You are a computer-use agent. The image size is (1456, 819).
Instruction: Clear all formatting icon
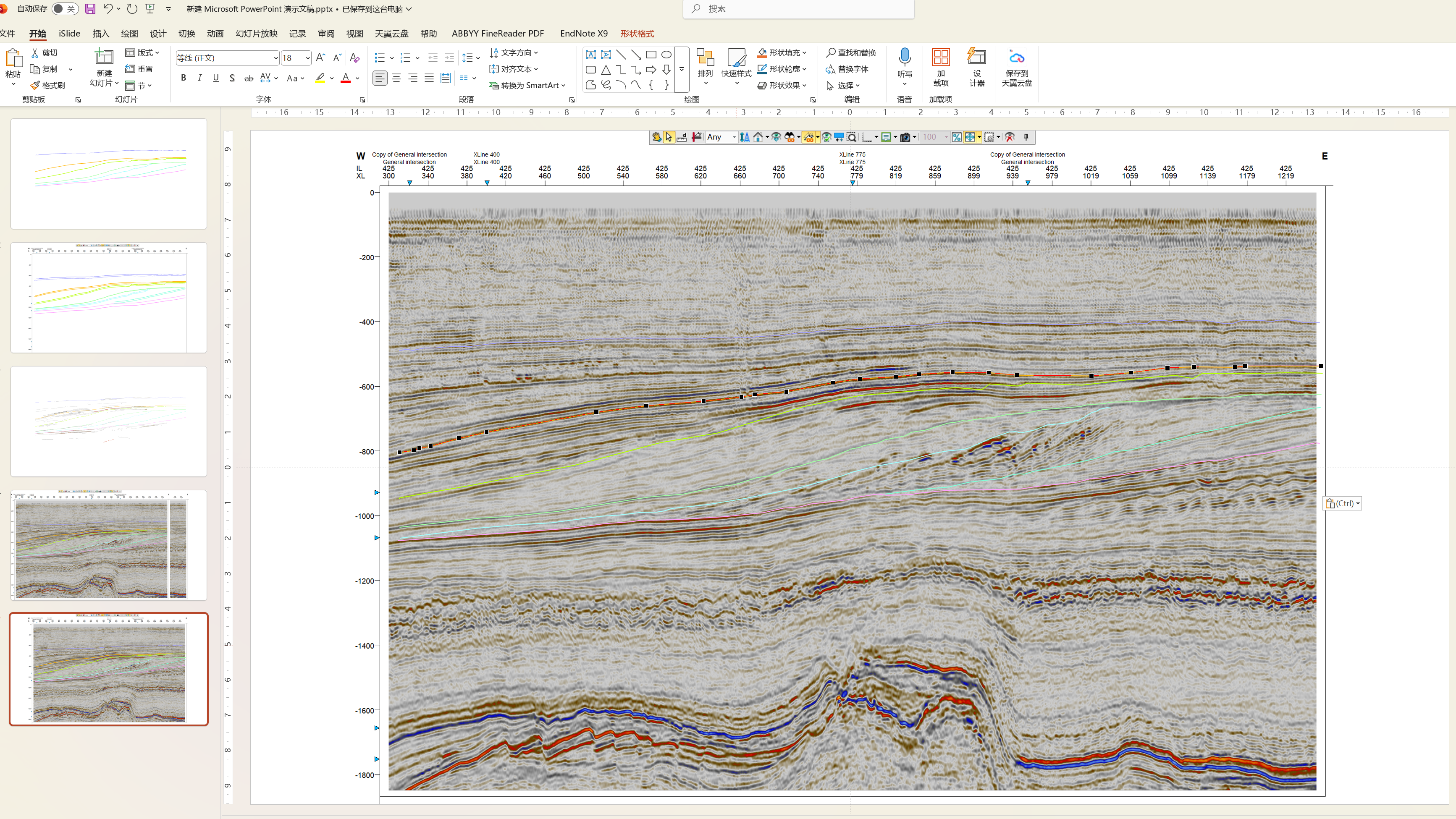354,58
